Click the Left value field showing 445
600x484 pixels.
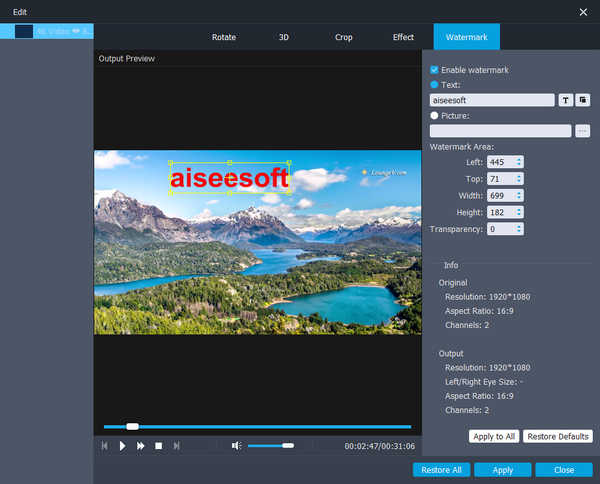click(501, 162)
